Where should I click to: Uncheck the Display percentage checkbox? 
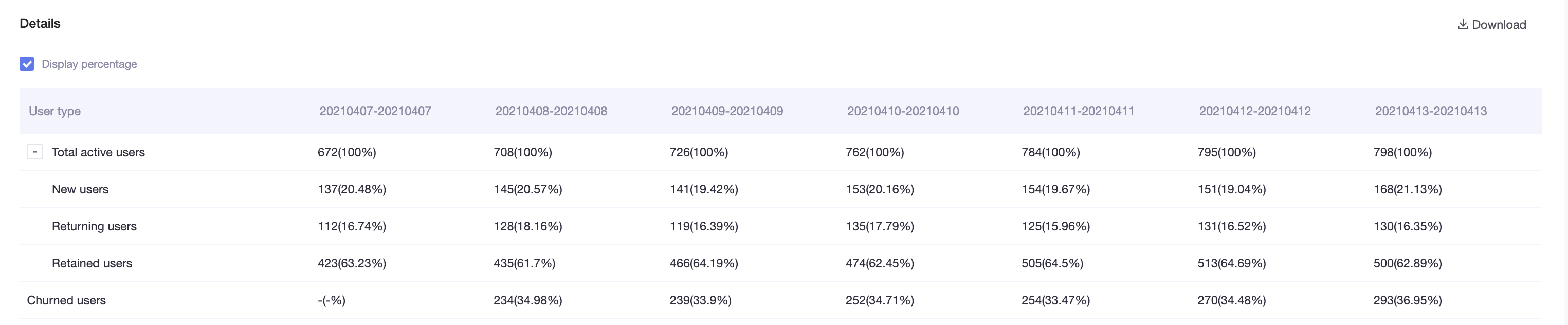27,64
